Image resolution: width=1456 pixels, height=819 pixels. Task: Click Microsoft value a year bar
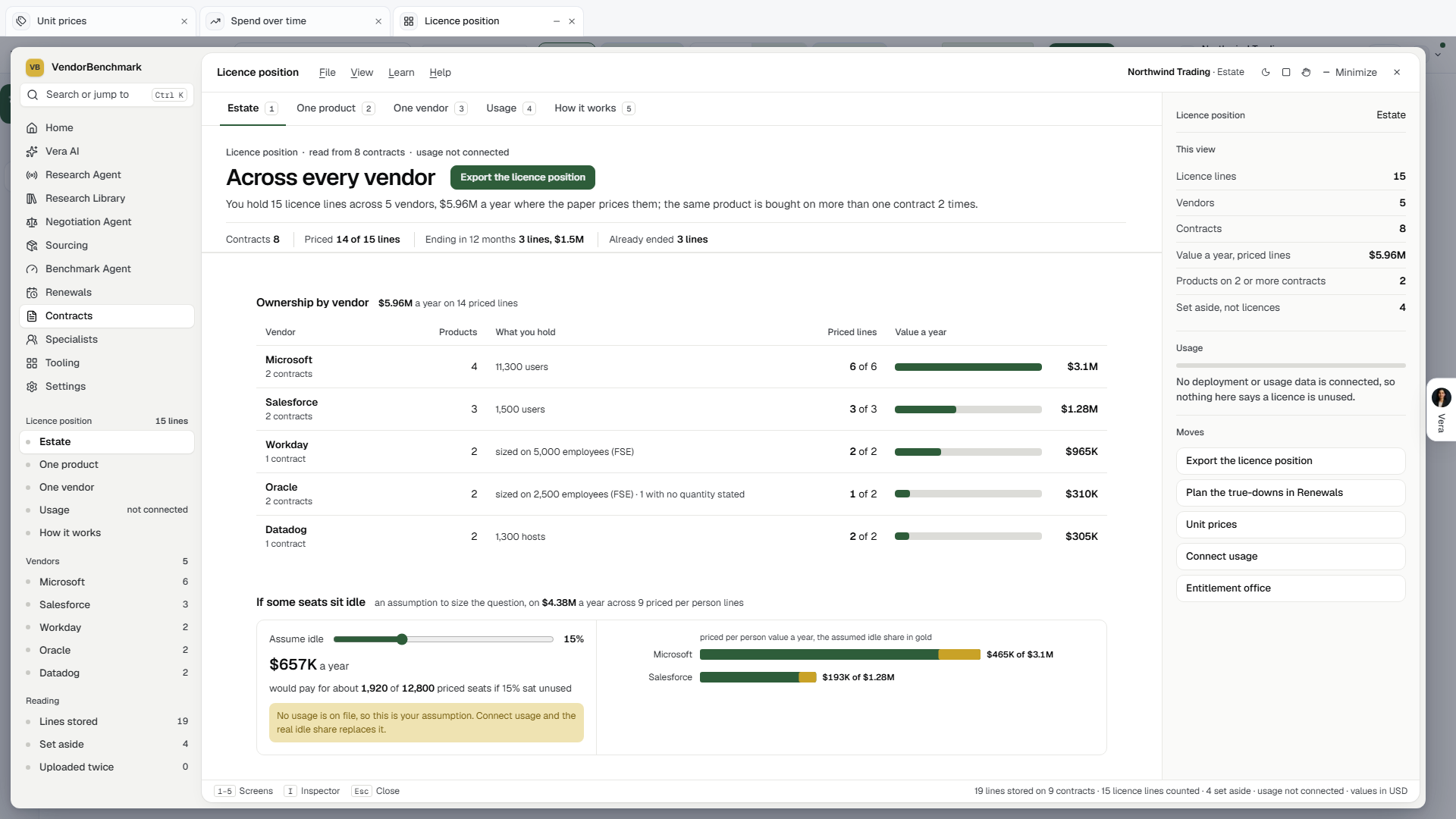point(968,367)
